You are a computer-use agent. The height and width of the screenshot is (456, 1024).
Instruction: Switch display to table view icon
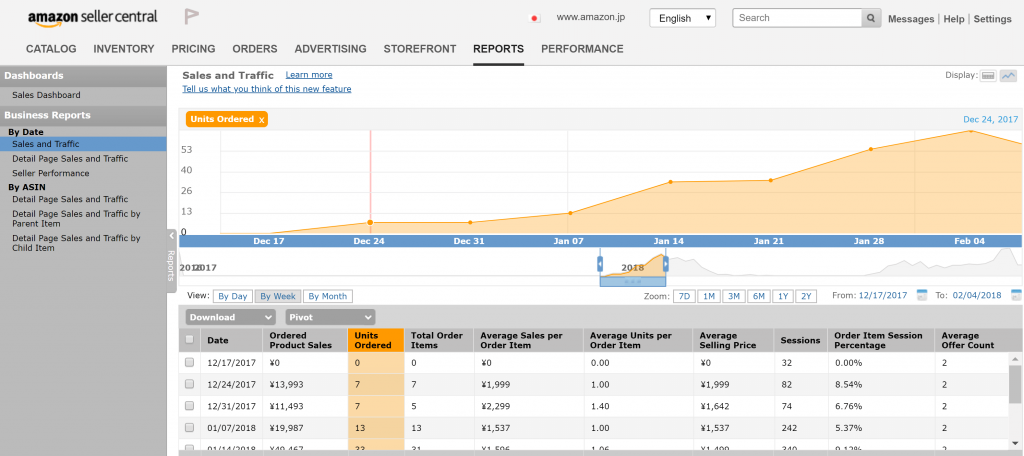pyautogui.click(x=988, y=76)
